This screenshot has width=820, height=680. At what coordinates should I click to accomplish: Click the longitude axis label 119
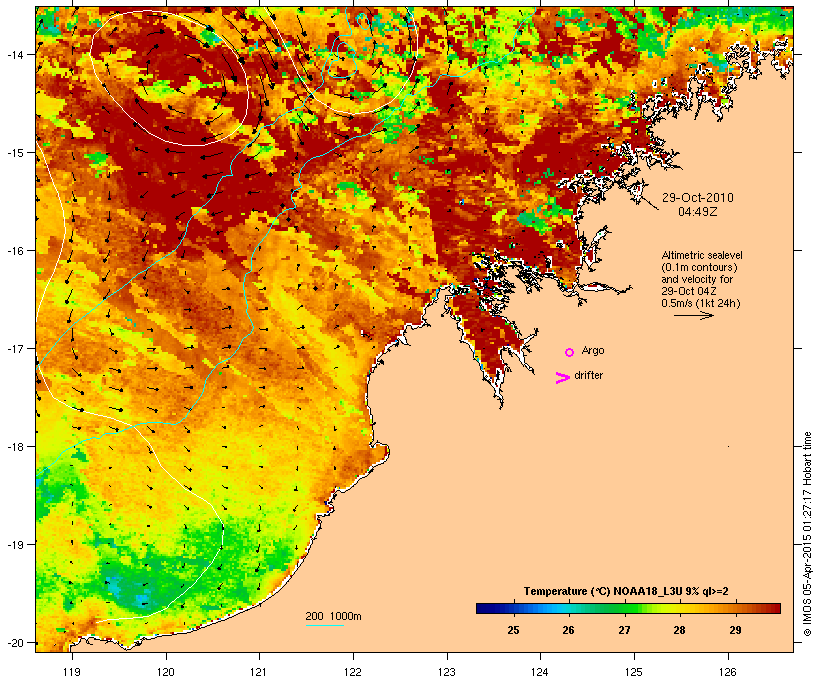point(72,672)
